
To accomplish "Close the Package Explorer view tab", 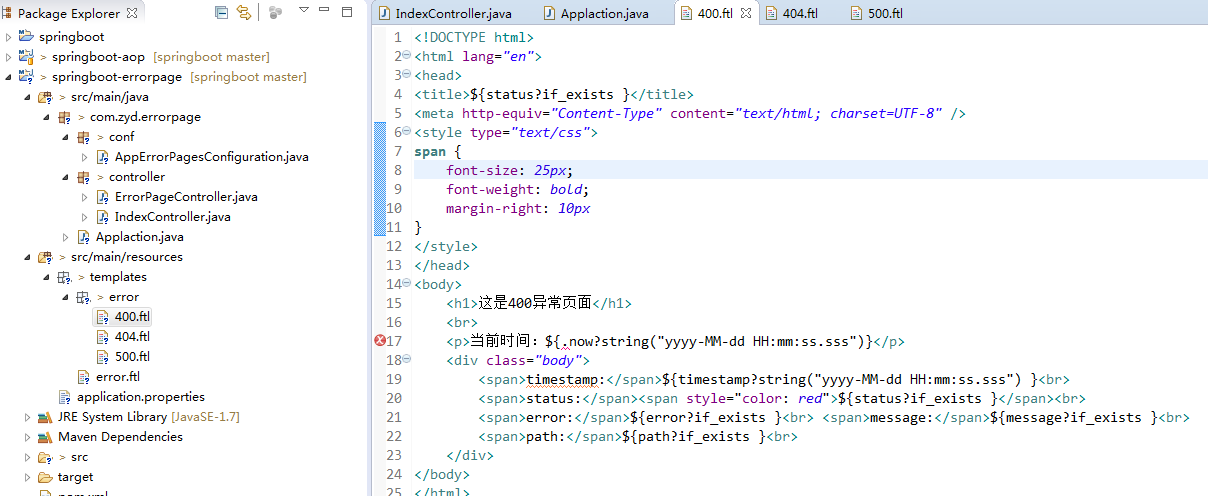I will tap(133, 13).
